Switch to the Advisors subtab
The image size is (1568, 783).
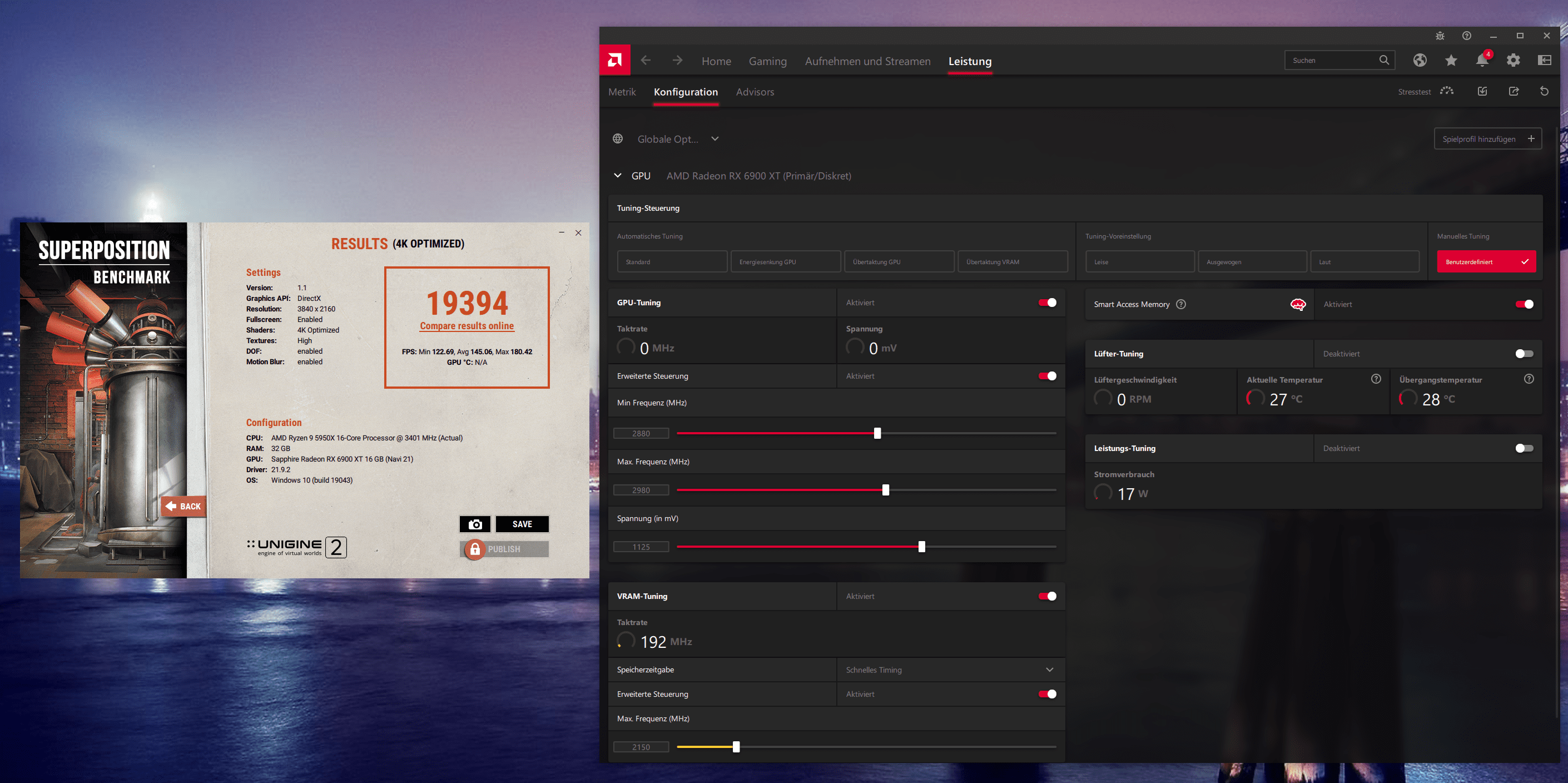pyautogui.click(x=755, y=92)
